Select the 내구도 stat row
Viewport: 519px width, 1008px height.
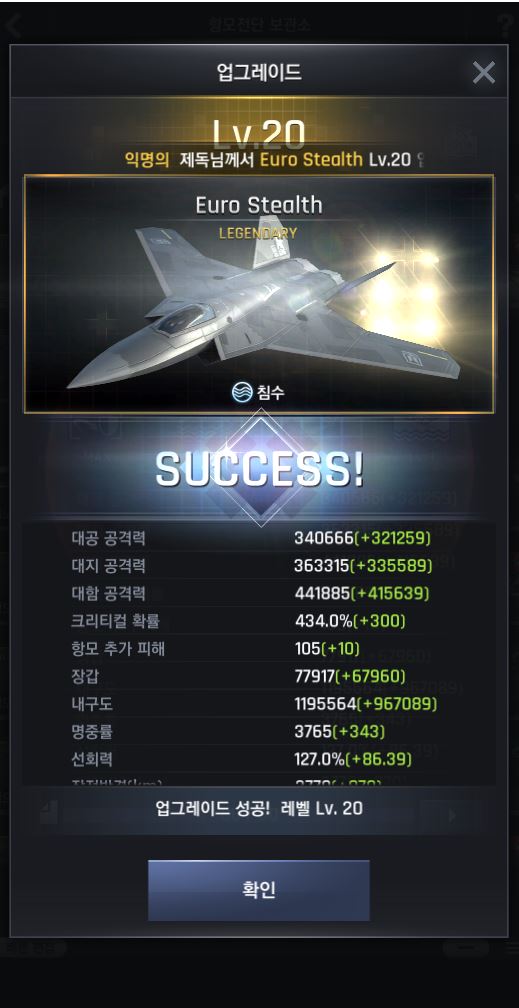[x=259, y=704]
